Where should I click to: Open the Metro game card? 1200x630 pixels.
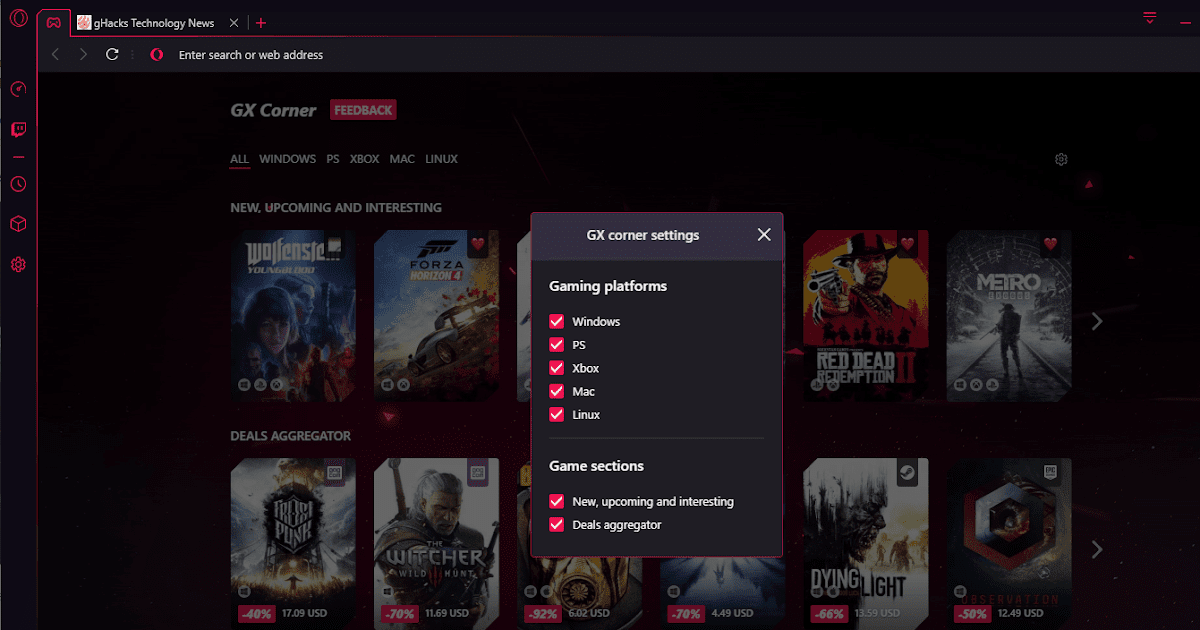click(x=1009, y=316)
